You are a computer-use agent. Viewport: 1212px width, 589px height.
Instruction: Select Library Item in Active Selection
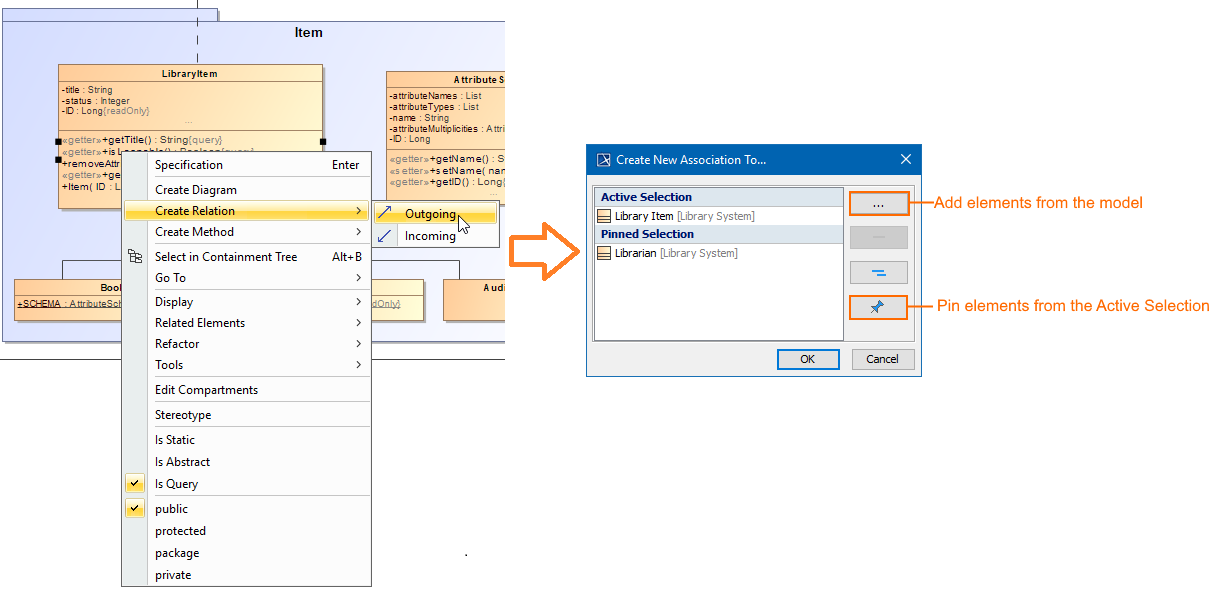tap(720, 216)
